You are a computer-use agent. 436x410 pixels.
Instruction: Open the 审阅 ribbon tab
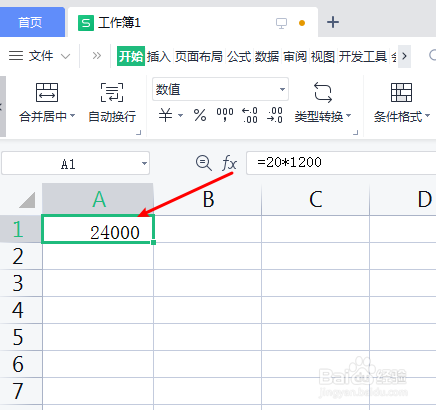(x=295, y=56)
